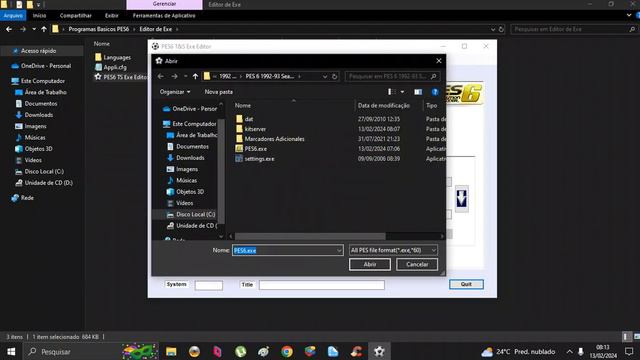Go up one folder in dialog
This screenshot has width=640, height=360.
(x=196, y=76)
